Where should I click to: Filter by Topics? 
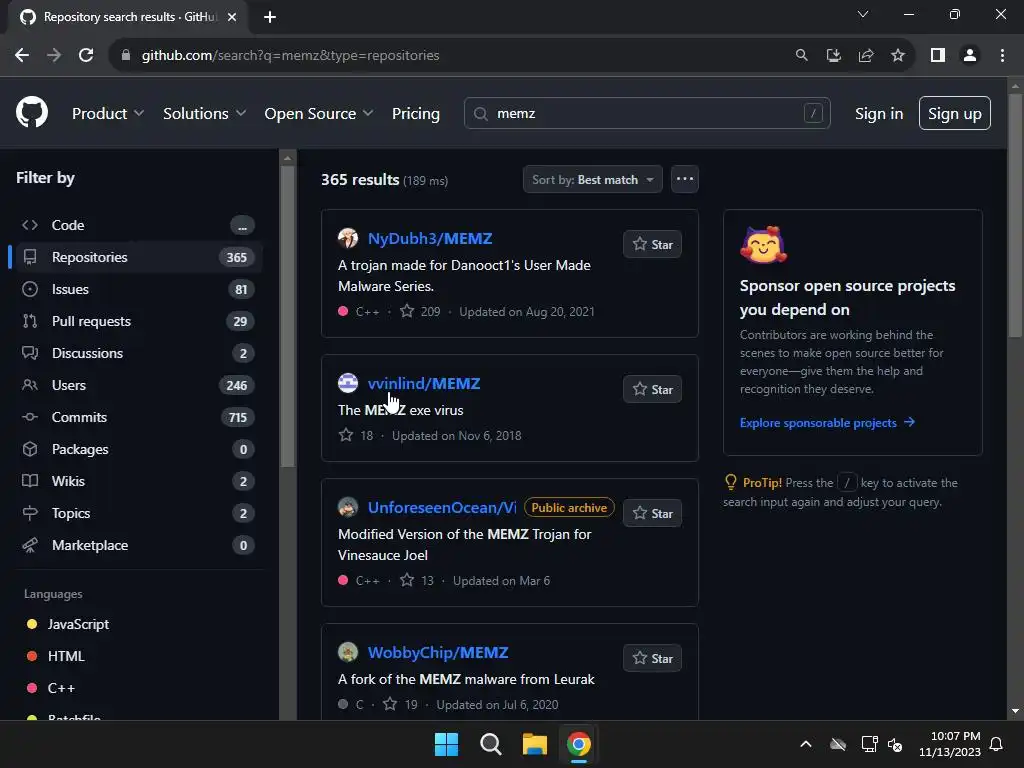click(x=137, y=513)
